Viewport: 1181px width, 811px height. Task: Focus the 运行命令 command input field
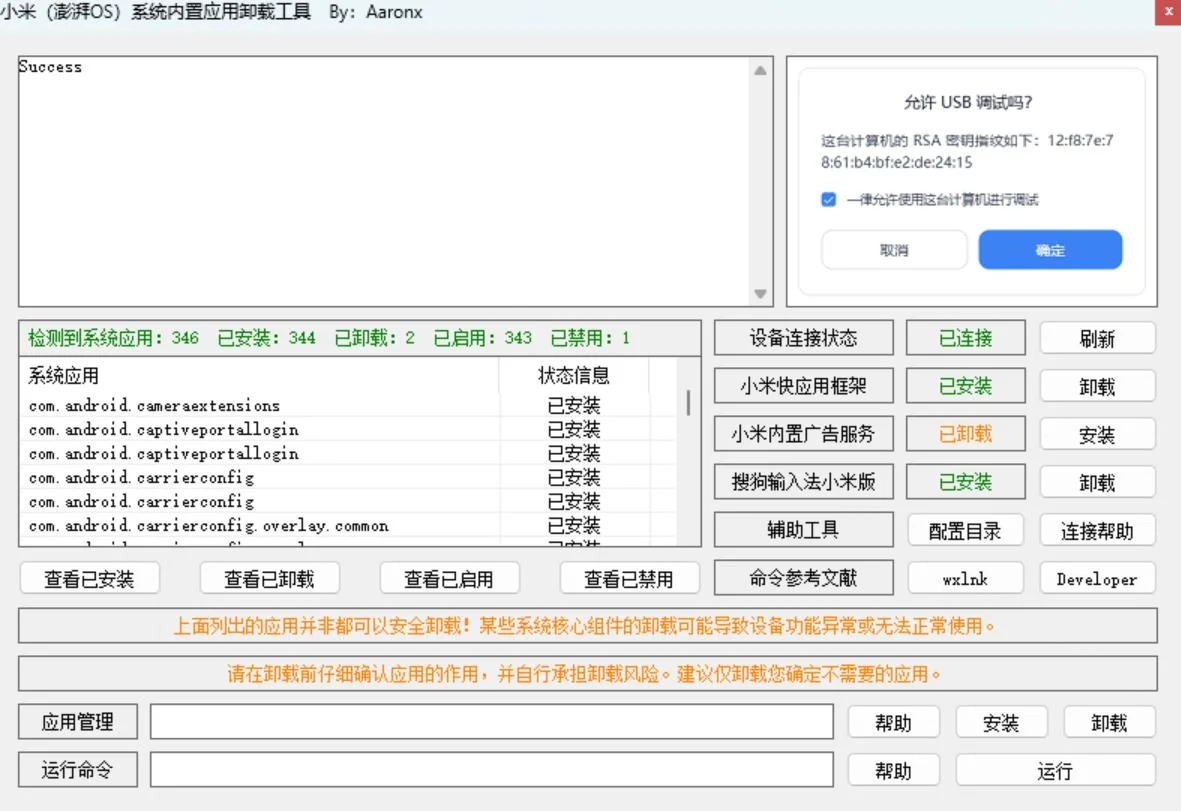(492, 770)
